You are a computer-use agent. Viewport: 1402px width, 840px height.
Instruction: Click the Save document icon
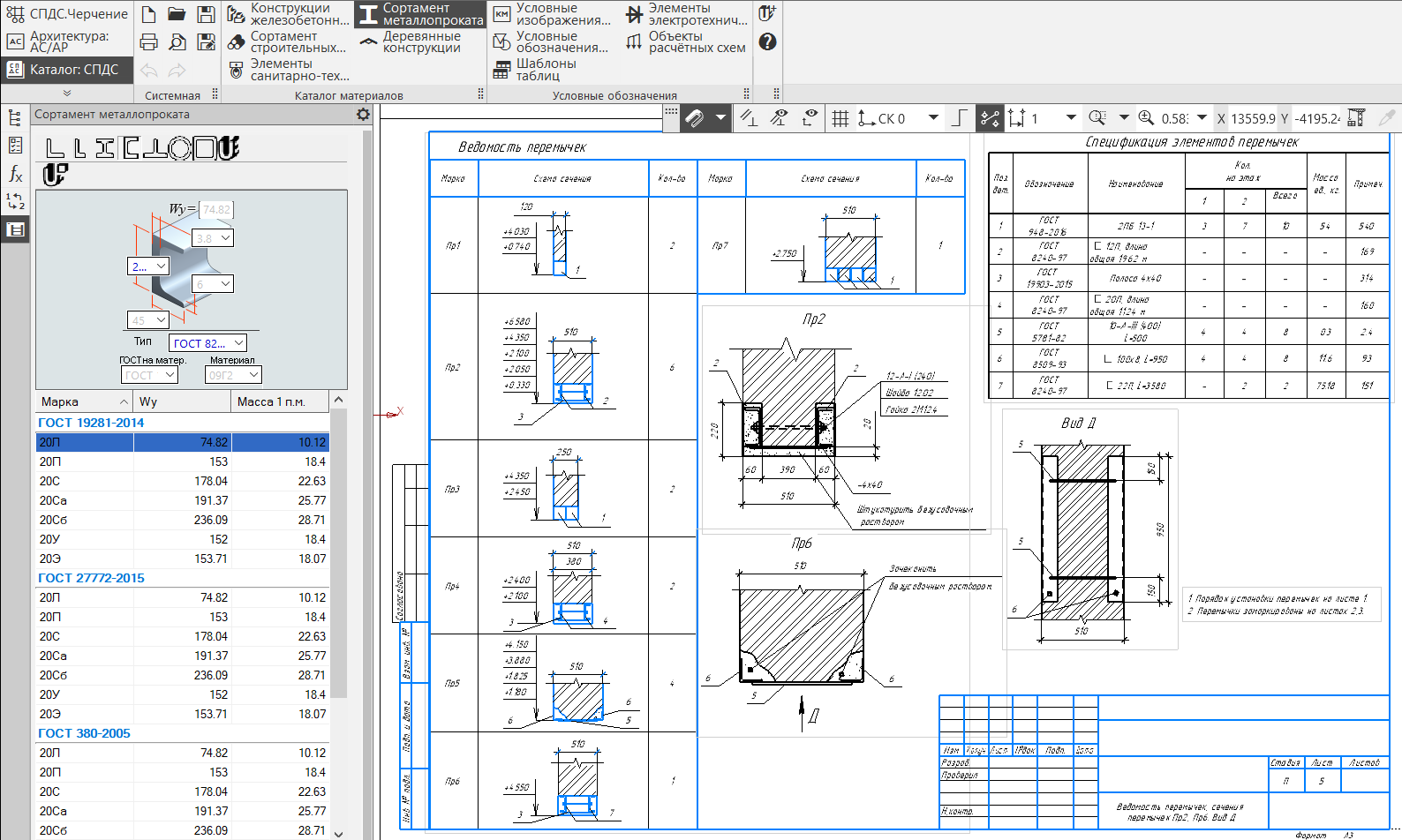[x=206, y=14]
